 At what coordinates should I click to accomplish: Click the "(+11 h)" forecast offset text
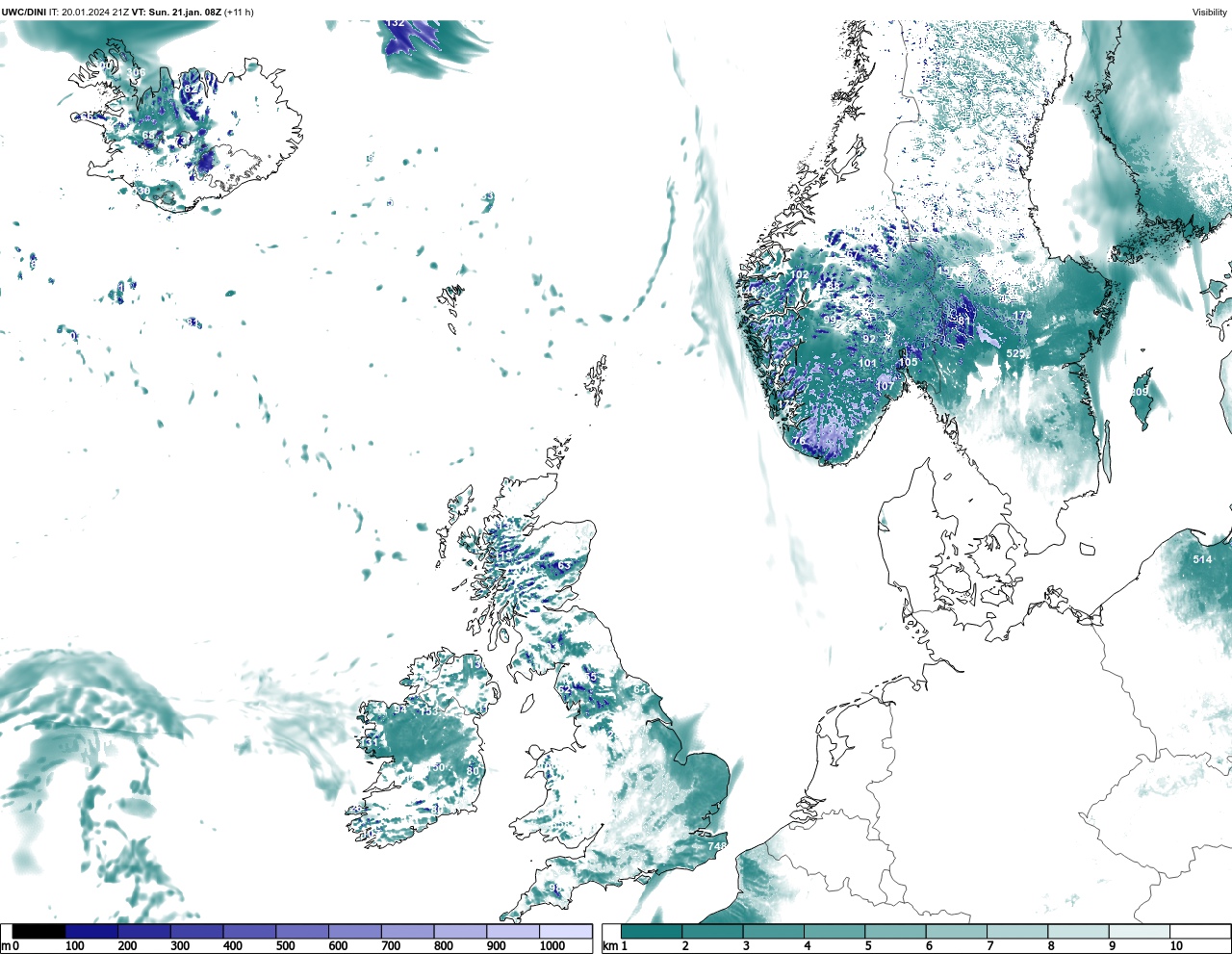(239, 13)
